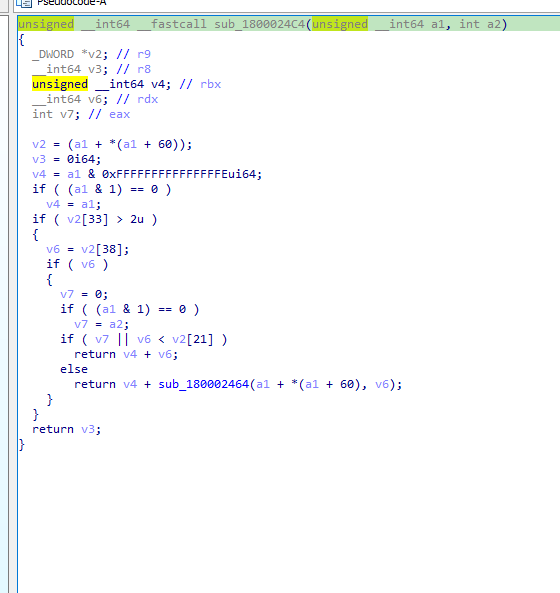
Task: Click the || operator in v7 condition
Action: tap(123, 339)
